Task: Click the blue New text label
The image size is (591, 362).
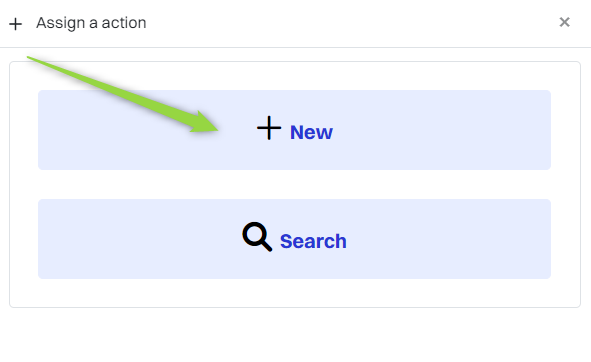Action: point(311,132)
